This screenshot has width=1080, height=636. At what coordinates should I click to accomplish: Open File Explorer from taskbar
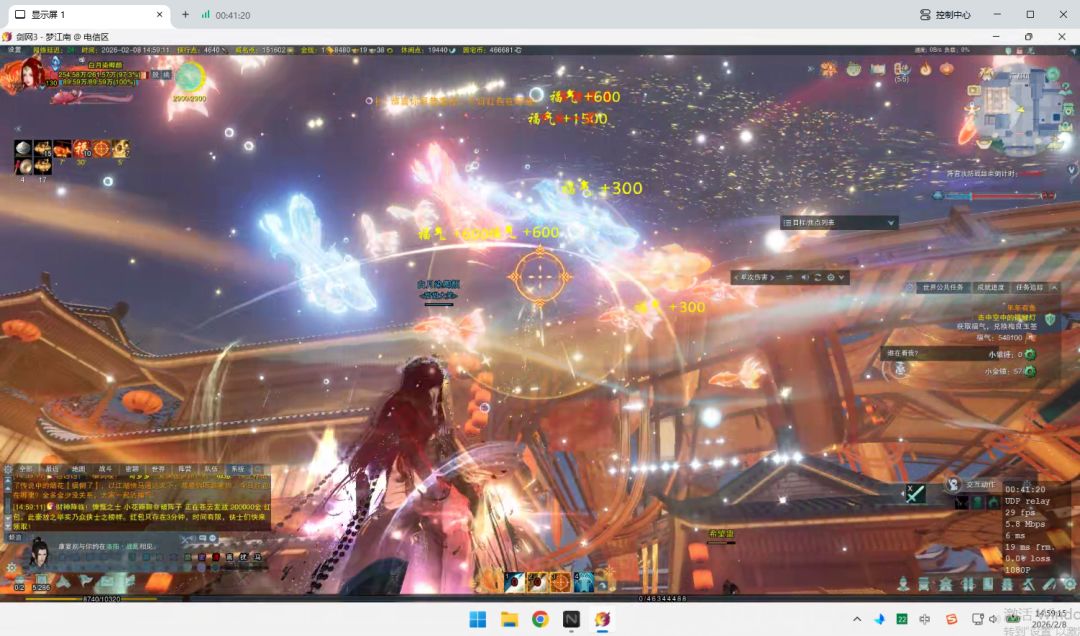(509, 619)
